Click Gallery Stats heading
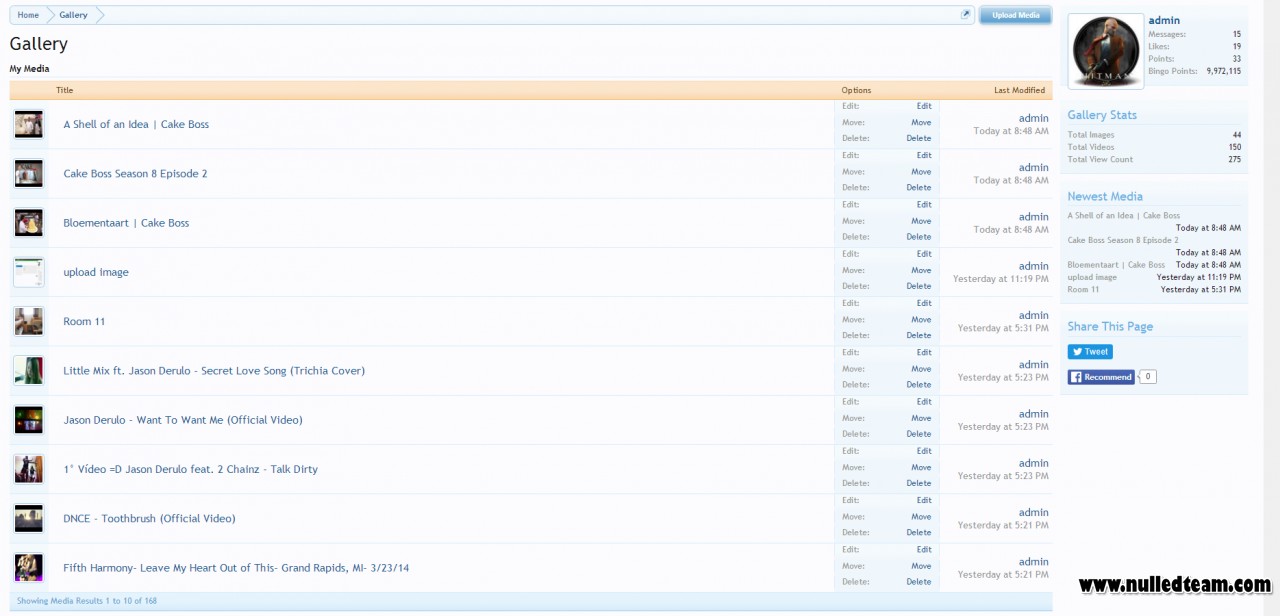The height and width of the screenshot is (616, 1280). pyautogui.click(x=1102, y=115)
